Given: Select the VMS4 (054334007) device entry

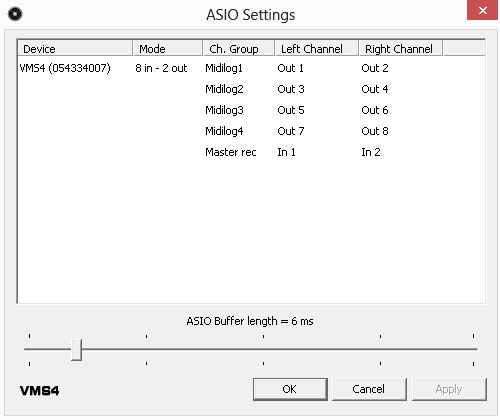Looking at the screenshot, I should (x=65, y=68).
